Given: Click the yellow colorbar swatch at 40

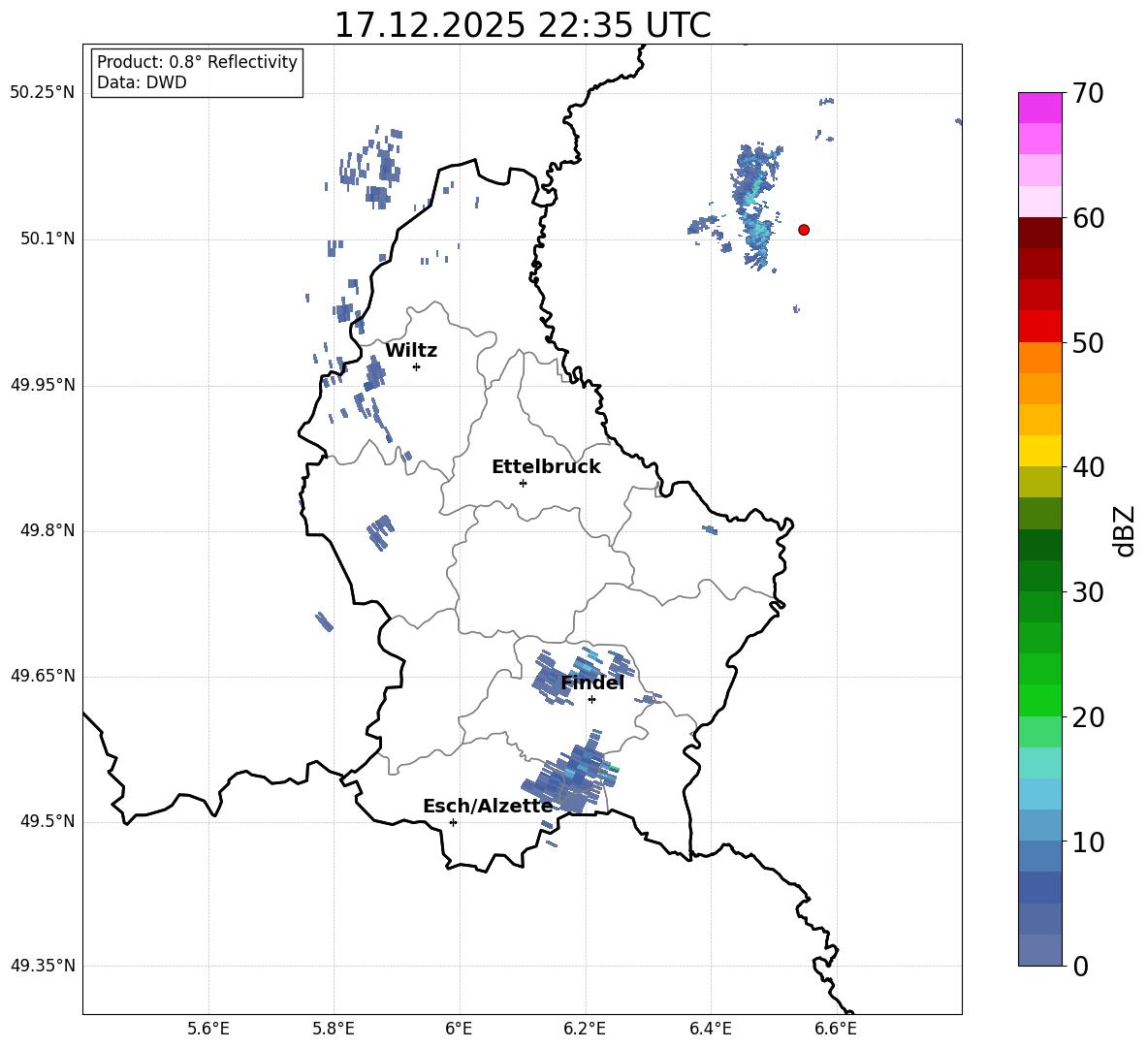Looking at the screenshot, I should click(x=1039, y=451).
